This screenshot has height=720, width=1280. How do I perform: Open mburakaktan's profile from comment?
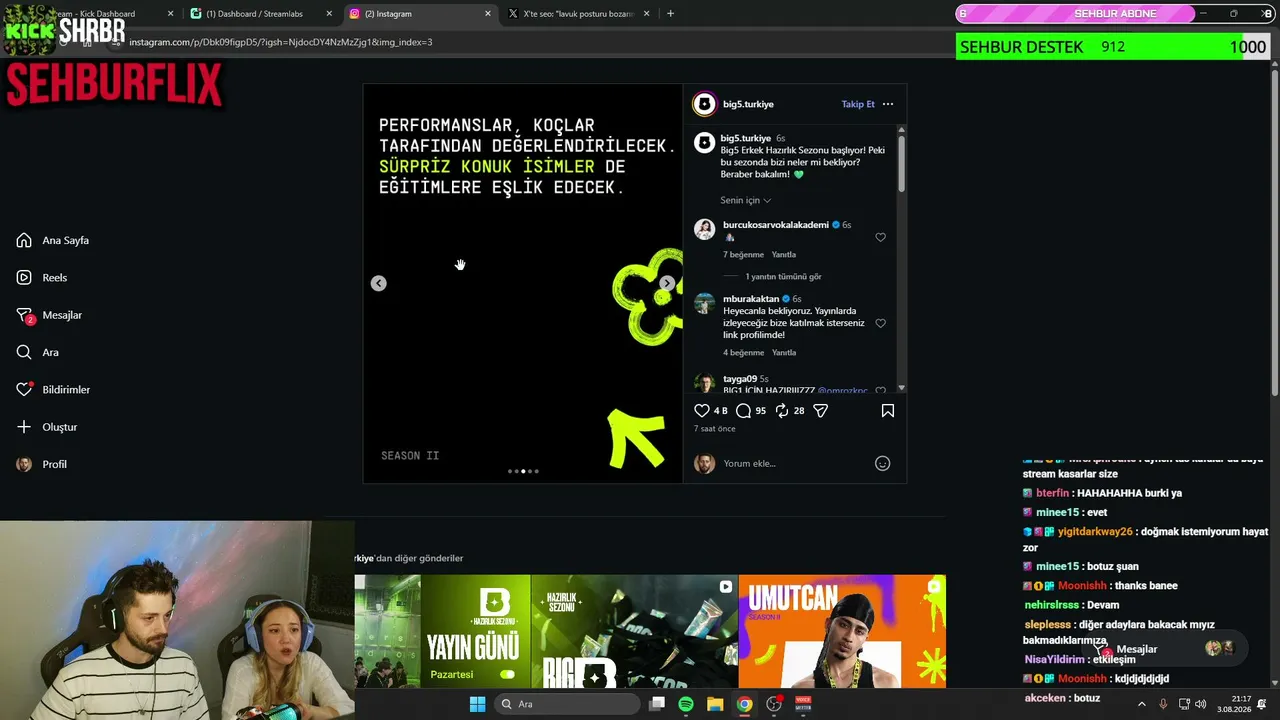tap(751, 298)
